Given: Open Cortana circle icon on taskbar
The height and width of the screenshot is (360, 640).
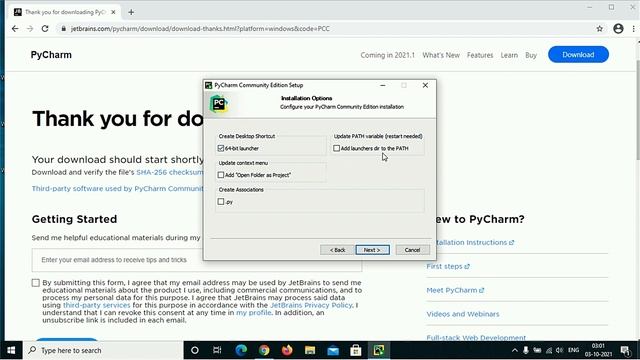Looking at the screenshot, I should (x=195, y=350).
